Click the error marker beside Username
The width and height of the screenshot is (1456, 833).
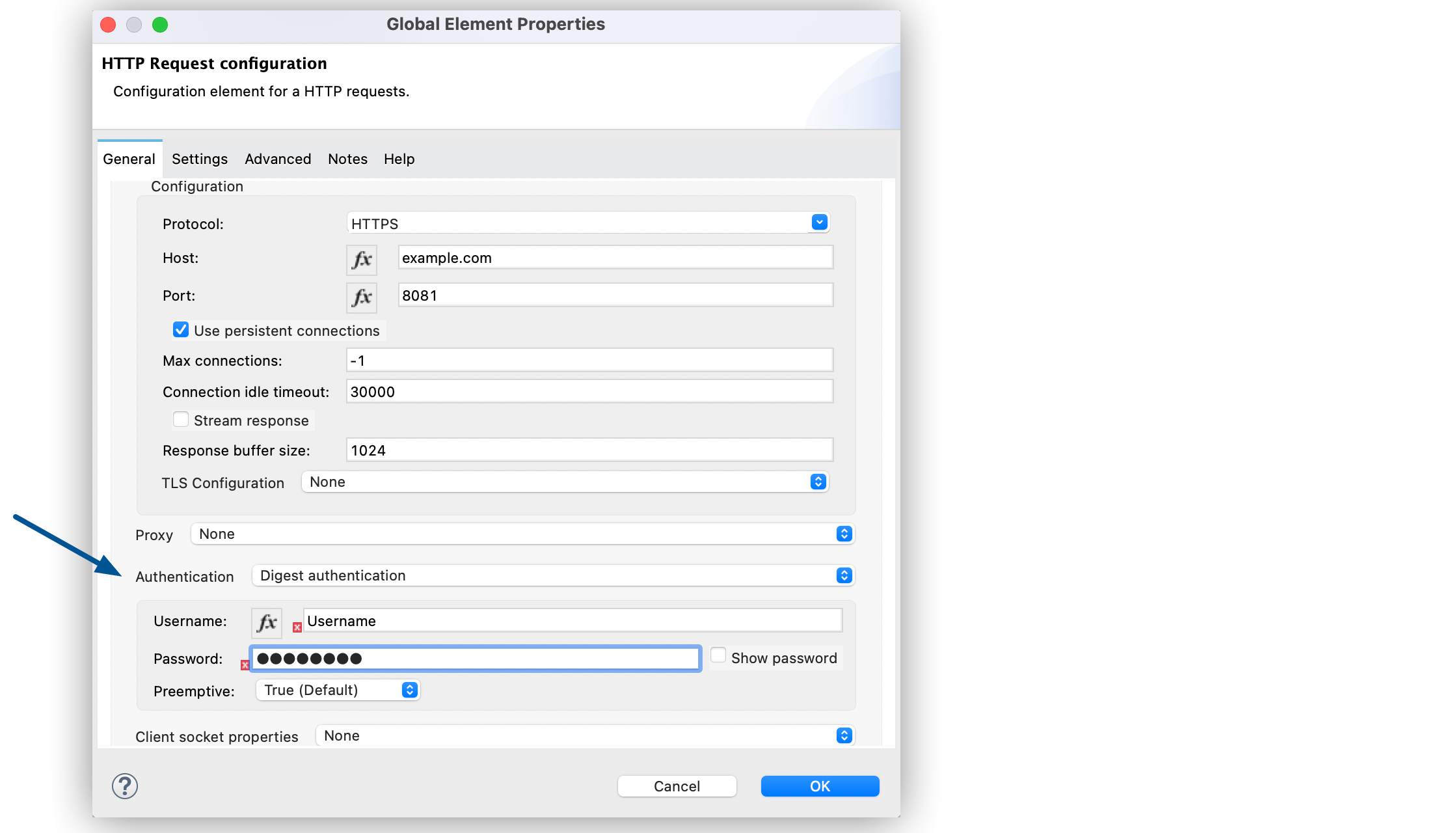[x=297, y=627]
